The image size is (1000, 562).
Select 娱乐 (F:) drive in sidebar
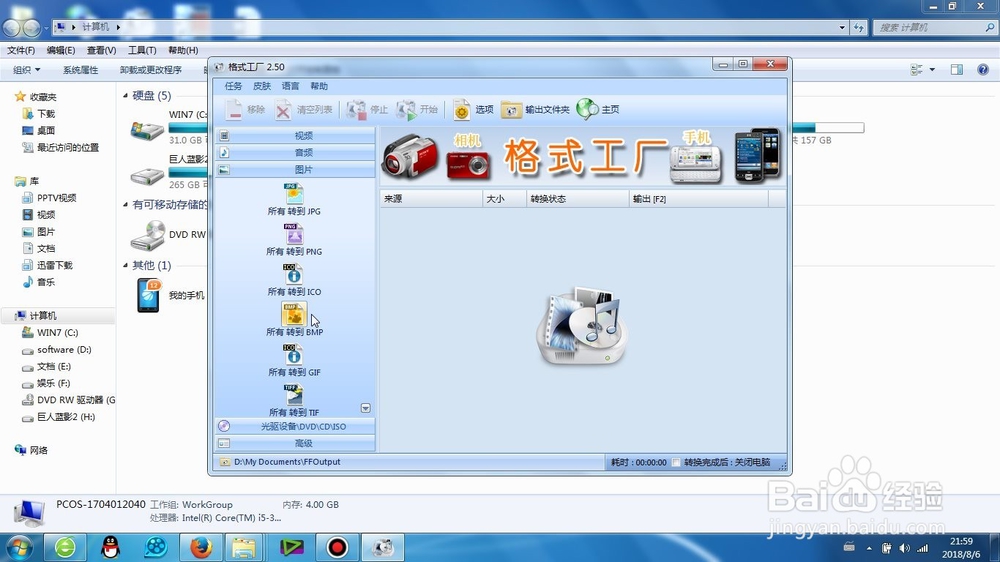click(x=54, y=383)
